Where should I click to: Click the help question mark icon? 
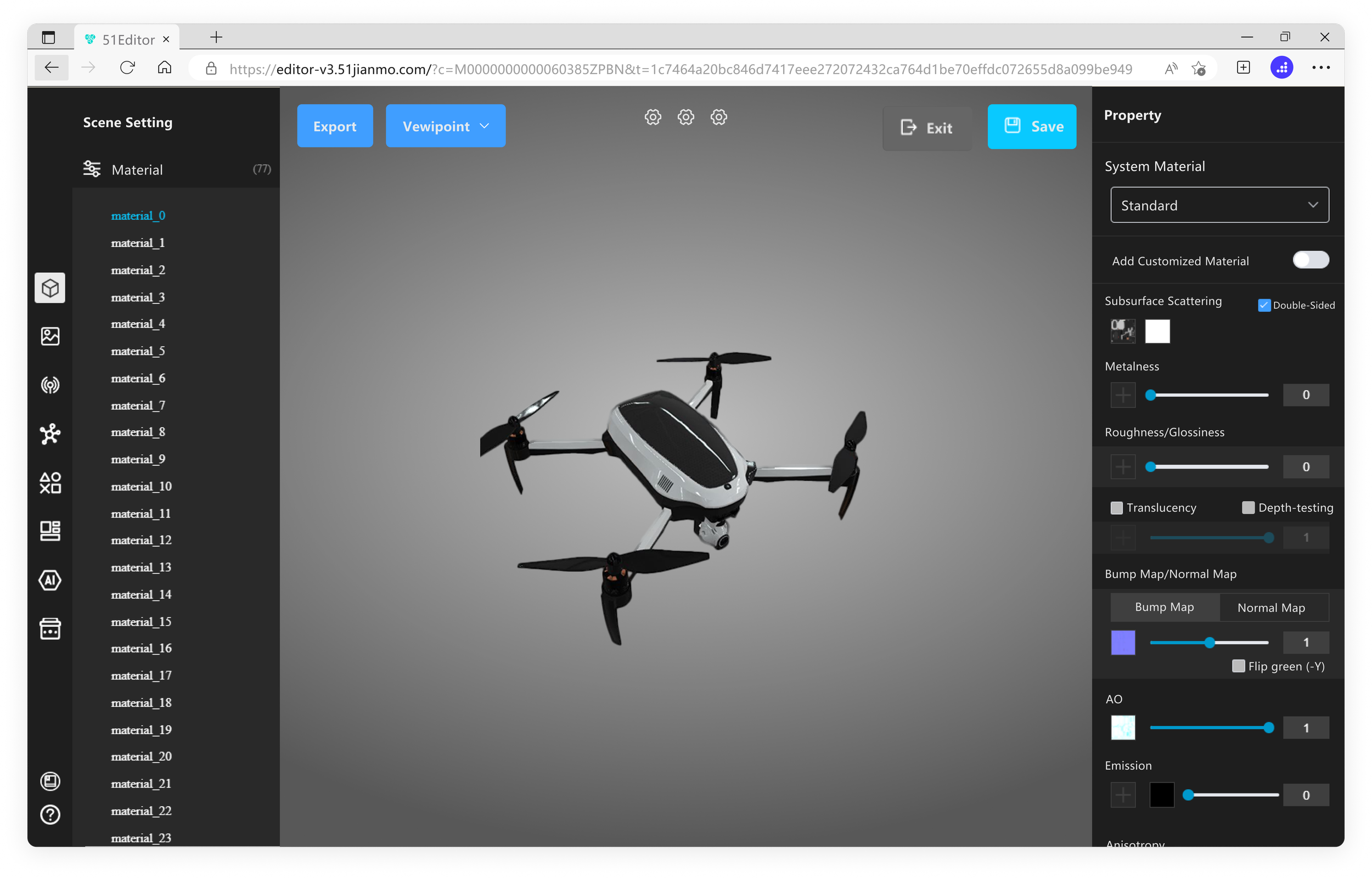point(50,815)
